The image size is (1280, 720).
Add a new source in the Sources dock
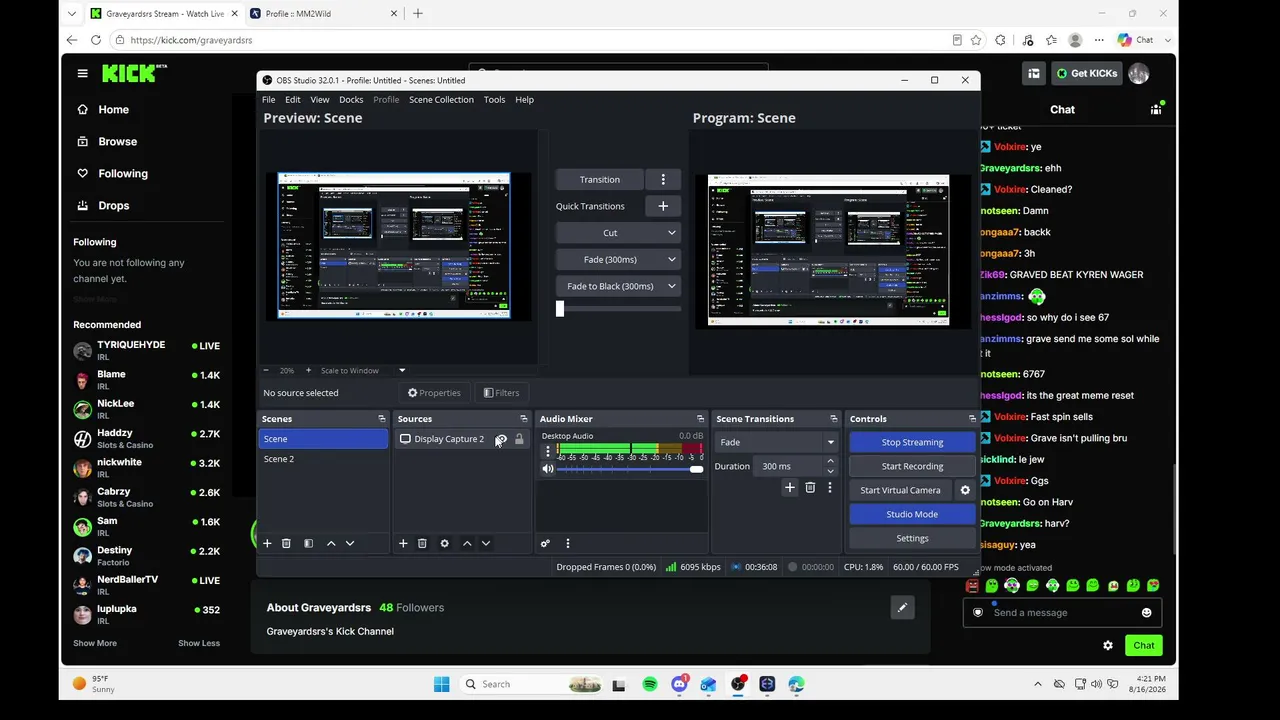(x=403, y=543)
